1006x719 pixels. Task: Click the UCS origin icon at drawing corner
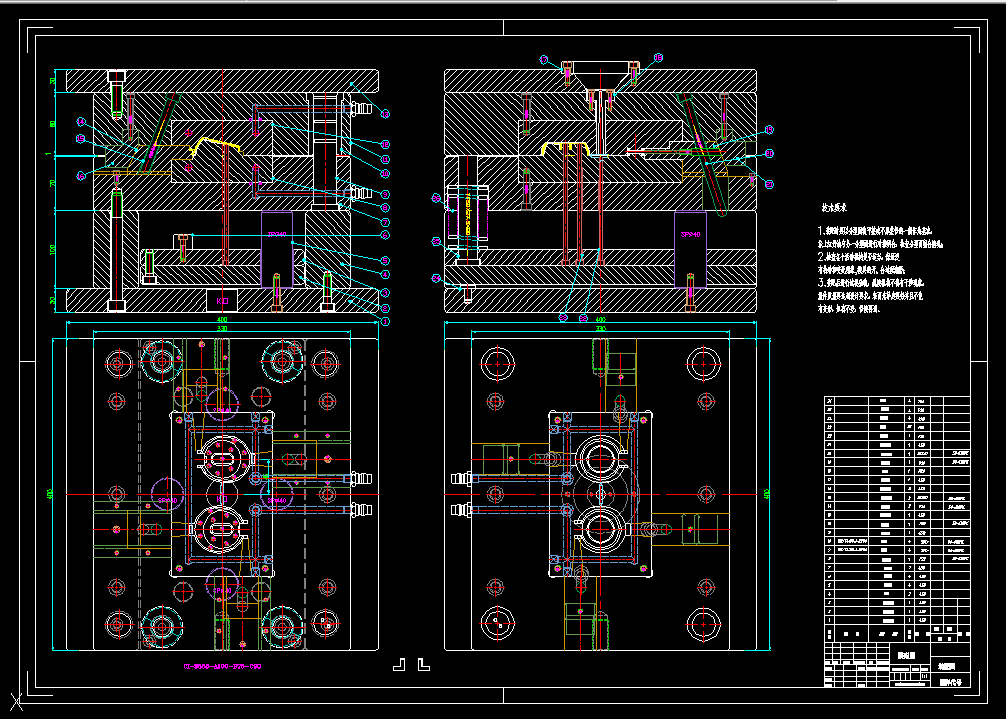click(x=16, y=702)
